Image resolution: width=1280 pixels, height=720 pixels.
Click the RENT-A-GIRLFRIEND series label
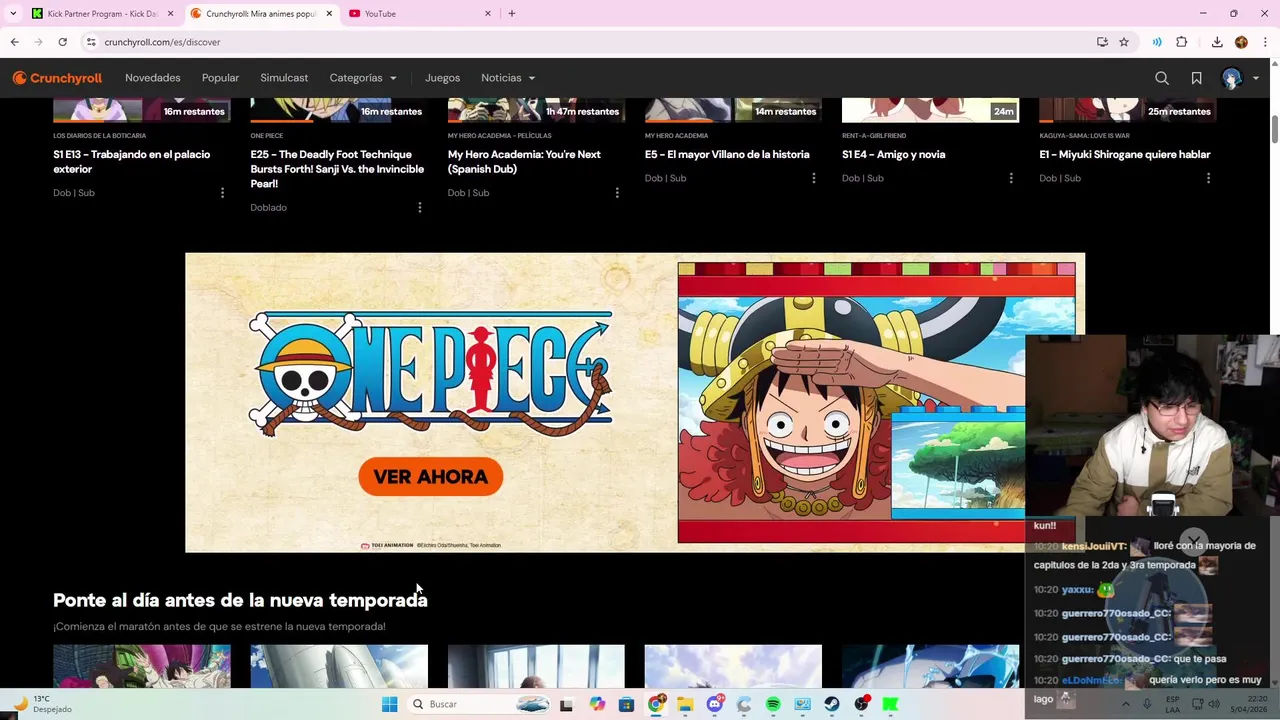(x=874, y=135)
